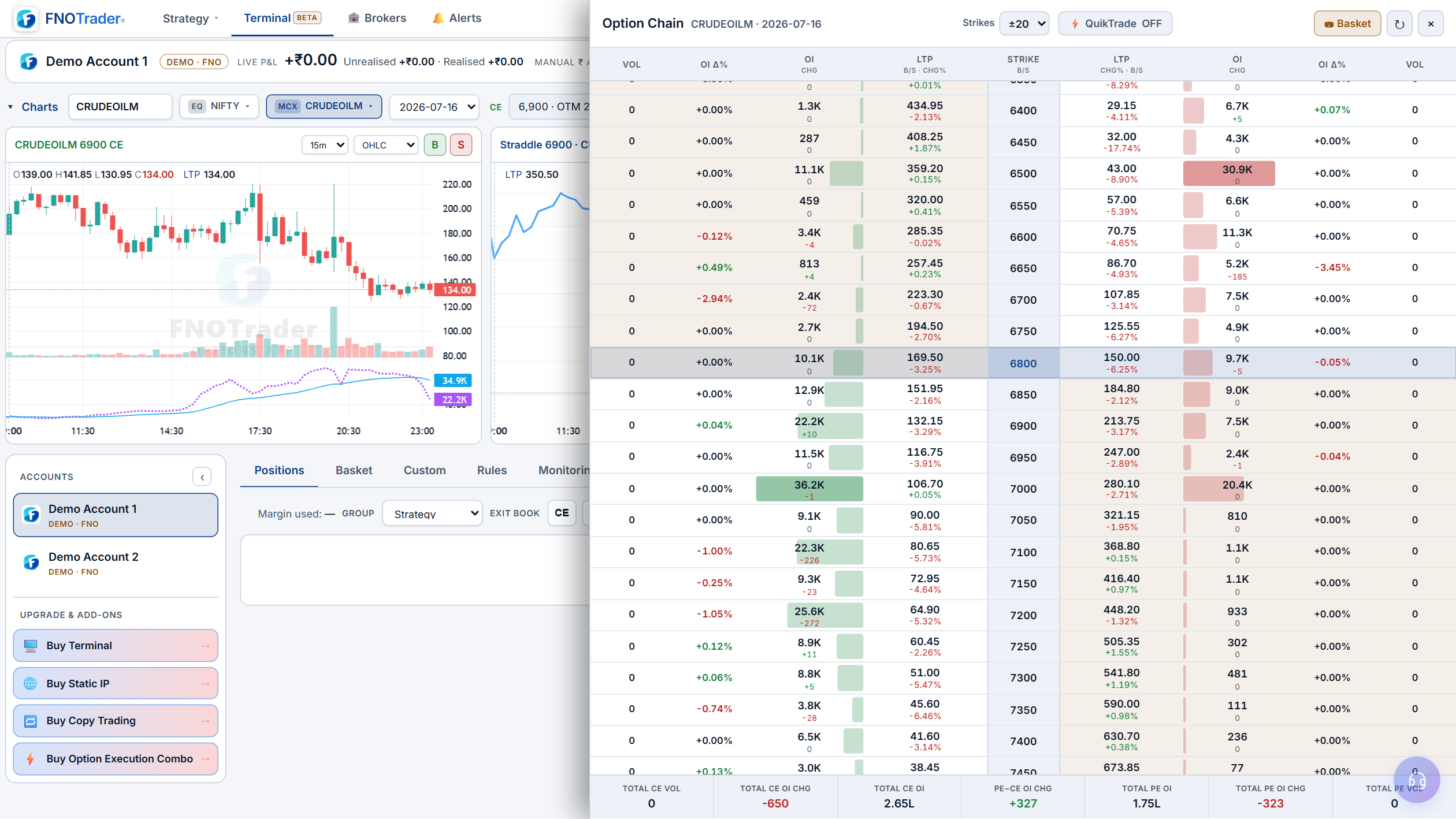Image resolution: width=1456 pixels, height=819 pixels.
Task: Switch to the Monitoring tab
Action: [x=564, y=470]
